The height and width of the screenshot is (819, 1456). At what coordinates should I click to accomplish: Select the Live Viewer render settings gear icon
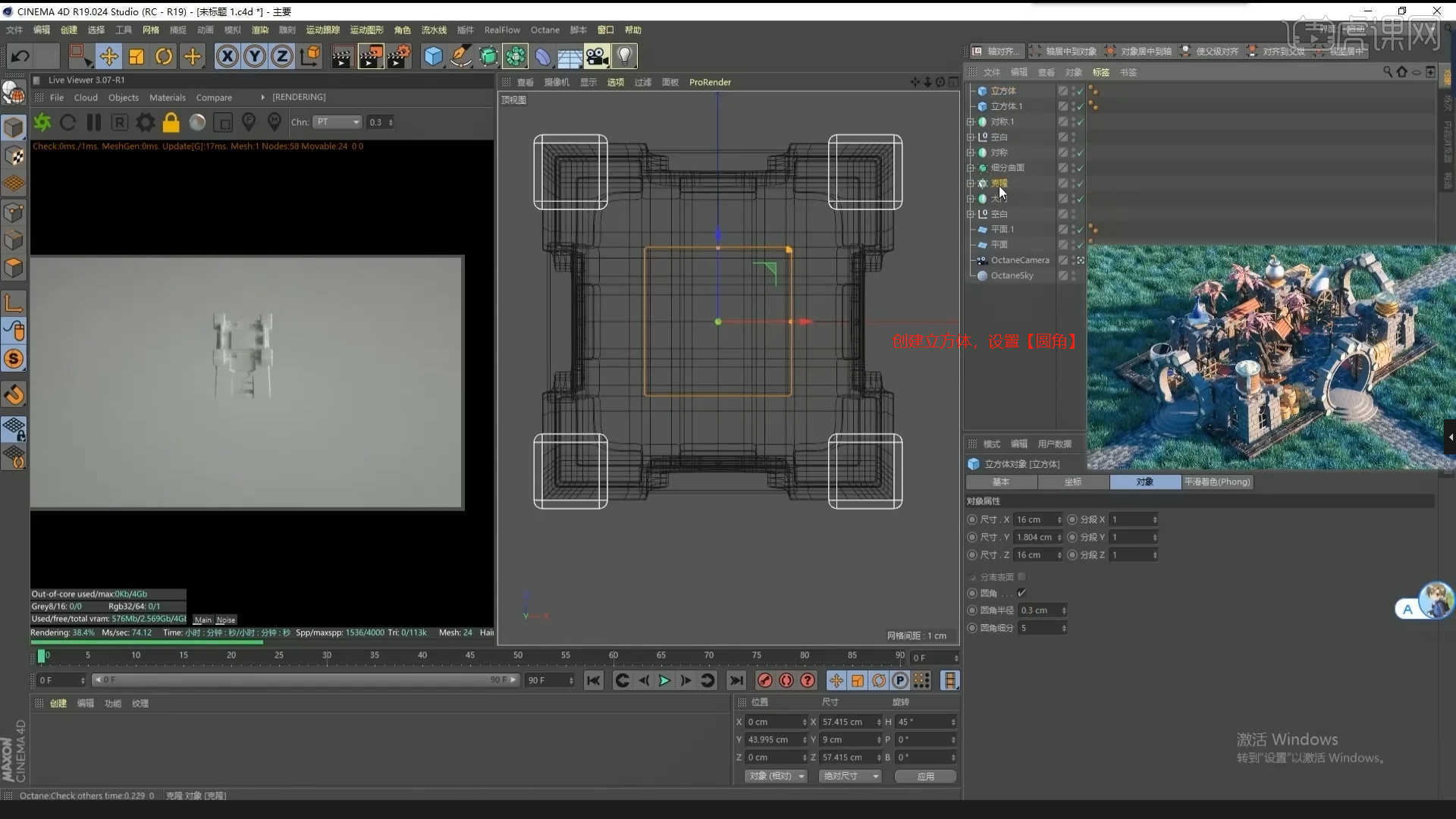(x=145, y=122)
